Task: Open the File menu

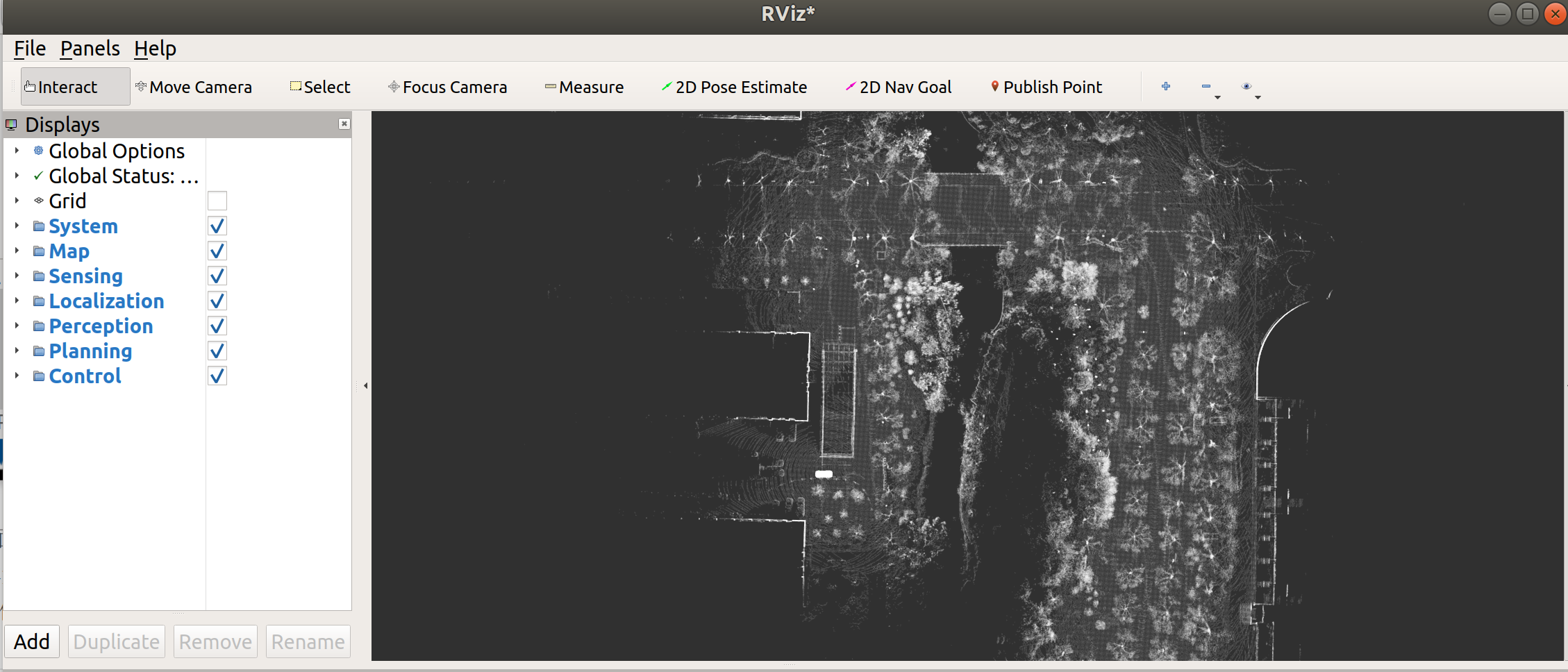Action: pos(30,49)
